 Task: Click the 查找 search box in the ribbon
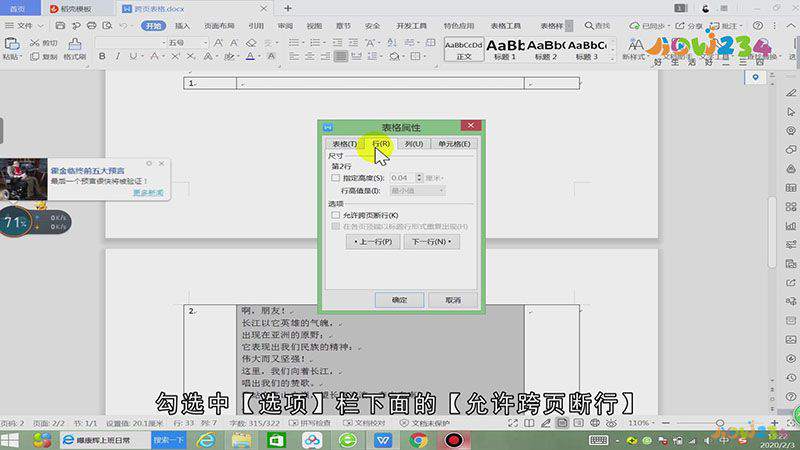(x=597, y=26)
